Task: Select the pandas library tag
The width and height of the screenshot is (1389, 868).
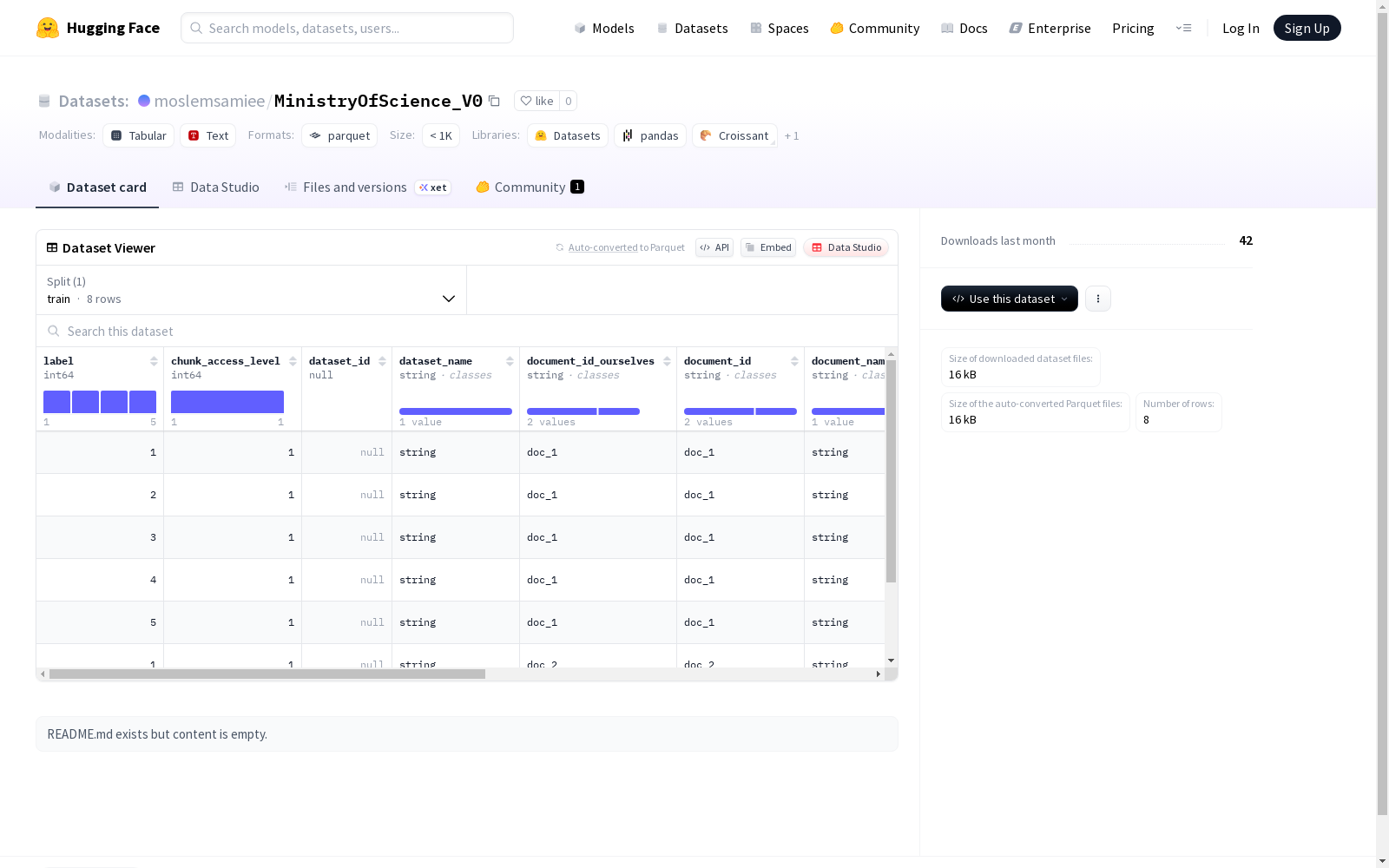Action: (650, 135)
